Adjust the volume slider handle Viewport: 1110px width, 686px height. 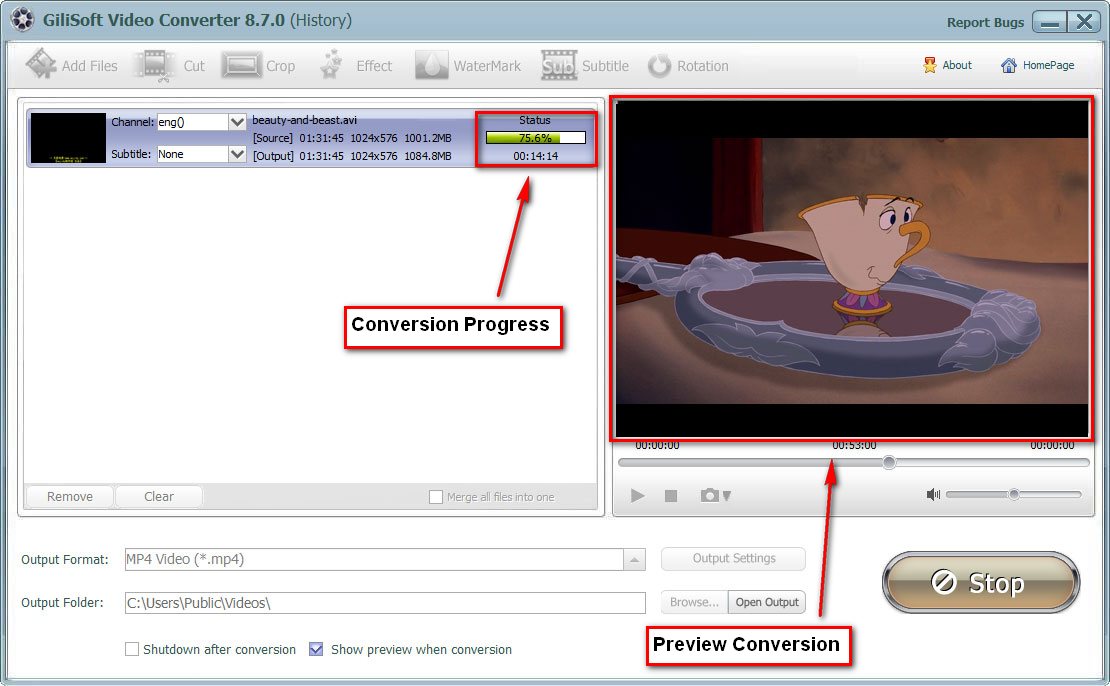pyautogui.click(x=1014, y=494)
